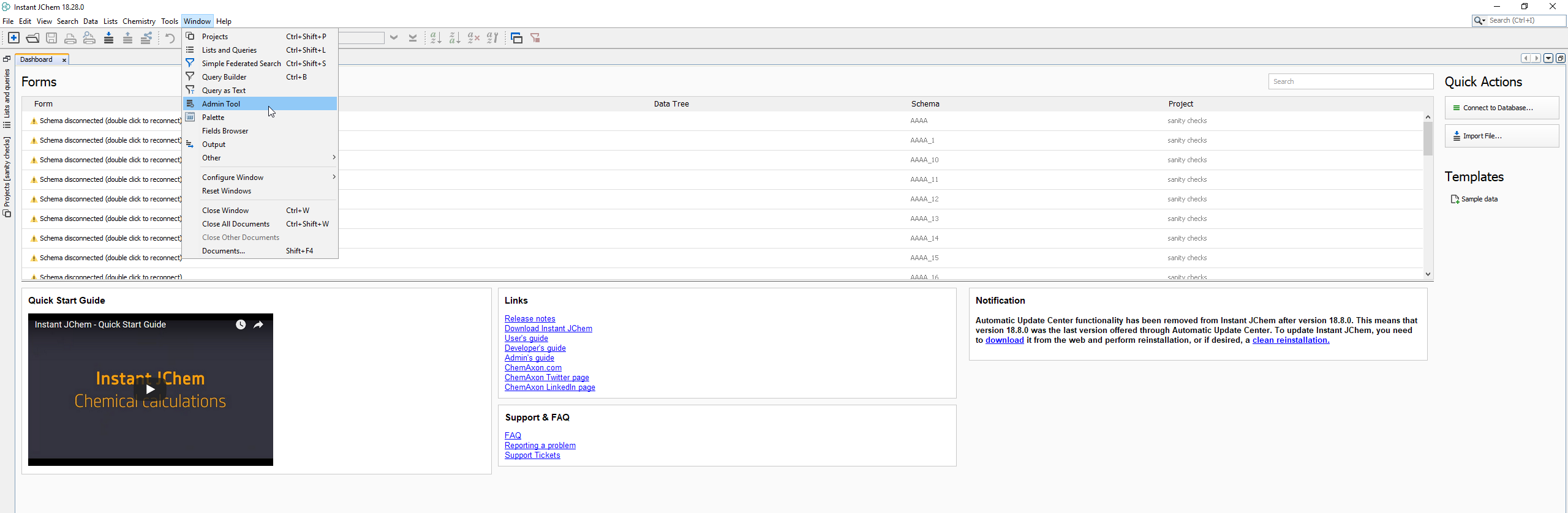Open the document list dropdown arrow

click(1548, 58)
